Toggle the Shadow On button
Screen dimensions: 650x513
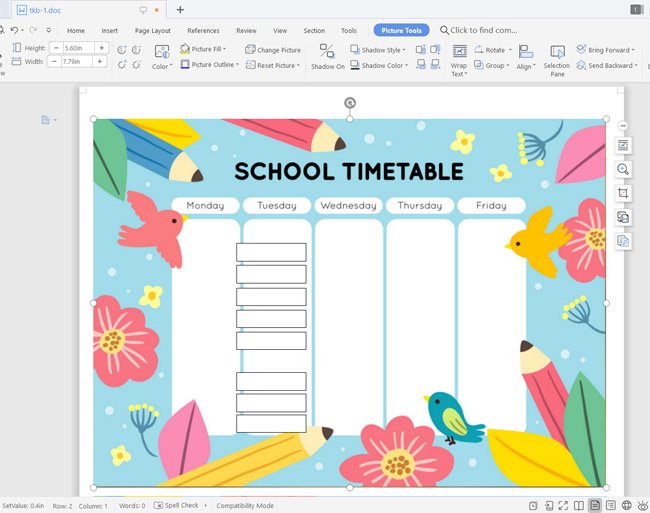tap(327, 57)
